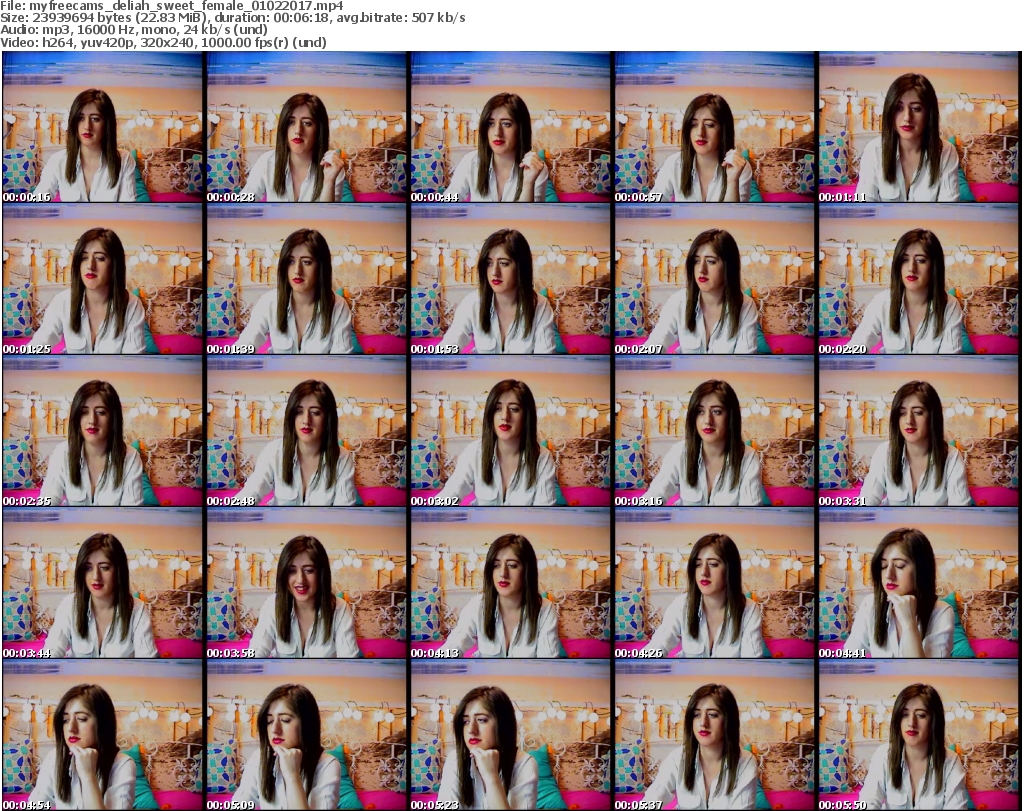Select the thumbnail timestamped 00:05:37
The width and height of the screenshot is (1024, 811).
point(714,735)
